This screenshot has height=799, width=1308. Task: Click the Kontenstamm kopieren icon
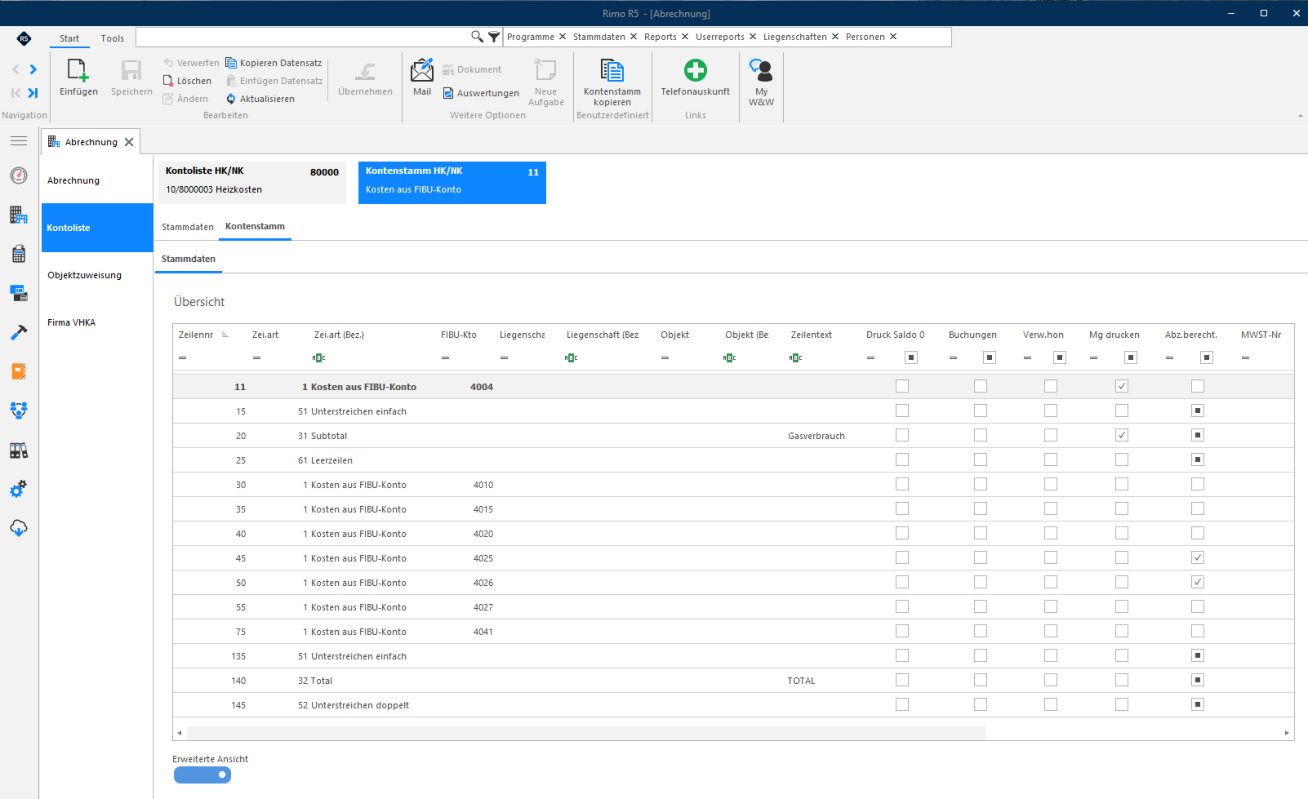click(x=611, y=70)
